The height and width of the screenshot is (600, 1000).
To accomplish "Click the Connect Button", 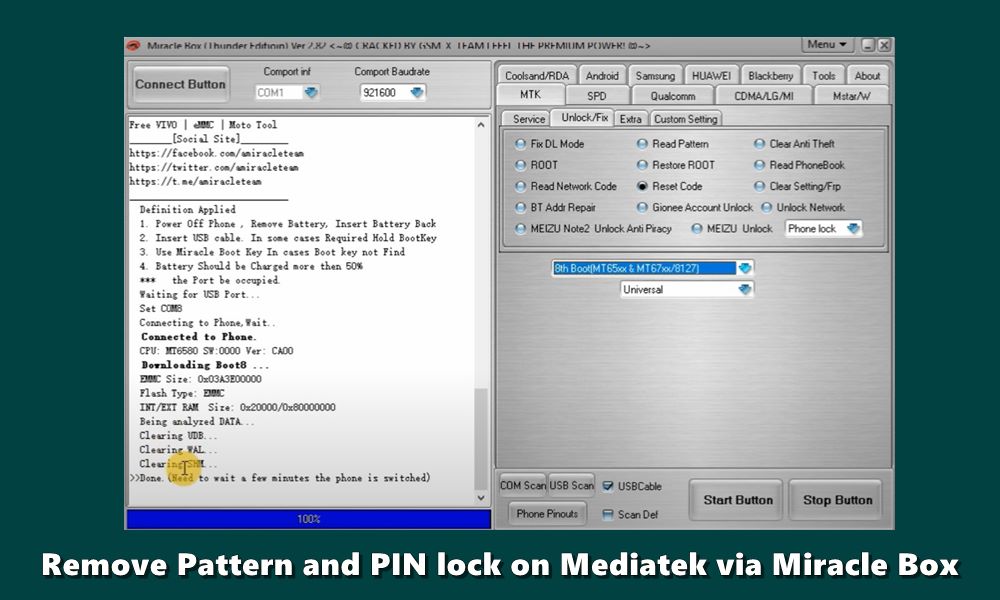I will click(x=180, y=84).
